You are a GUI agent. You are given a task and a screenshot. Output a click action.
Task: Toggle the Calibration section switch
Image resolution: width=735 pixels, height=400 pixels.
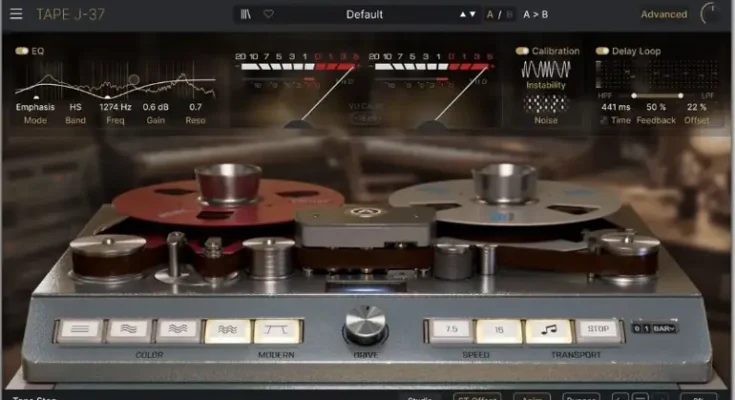(521, 50)
